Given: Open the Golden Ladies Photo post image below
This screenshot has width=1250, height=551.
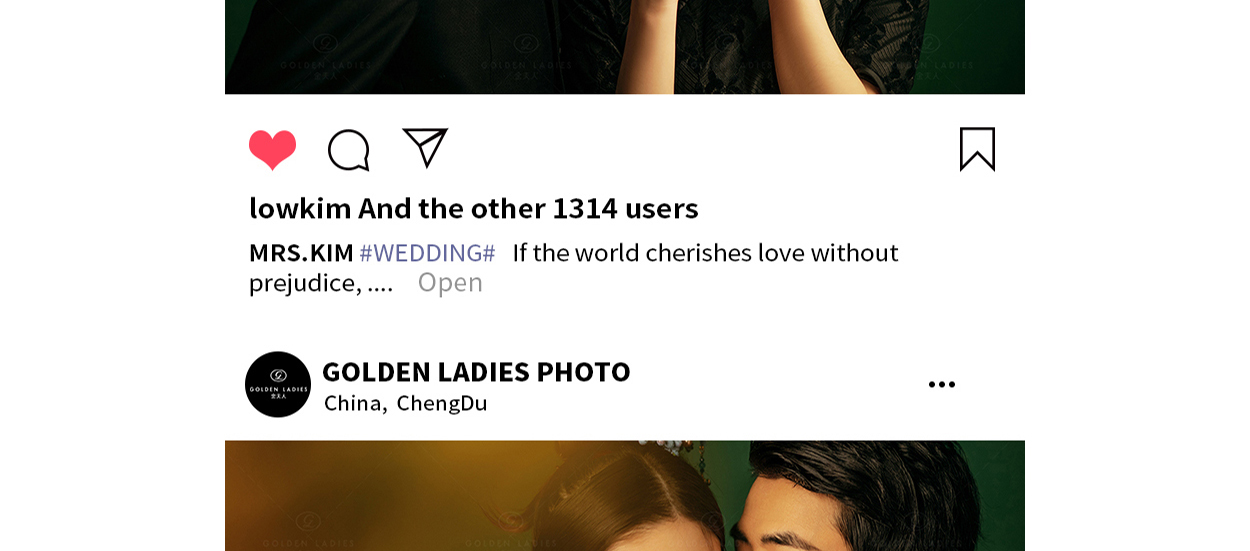Looking at the screenshot, I should 625,496.
